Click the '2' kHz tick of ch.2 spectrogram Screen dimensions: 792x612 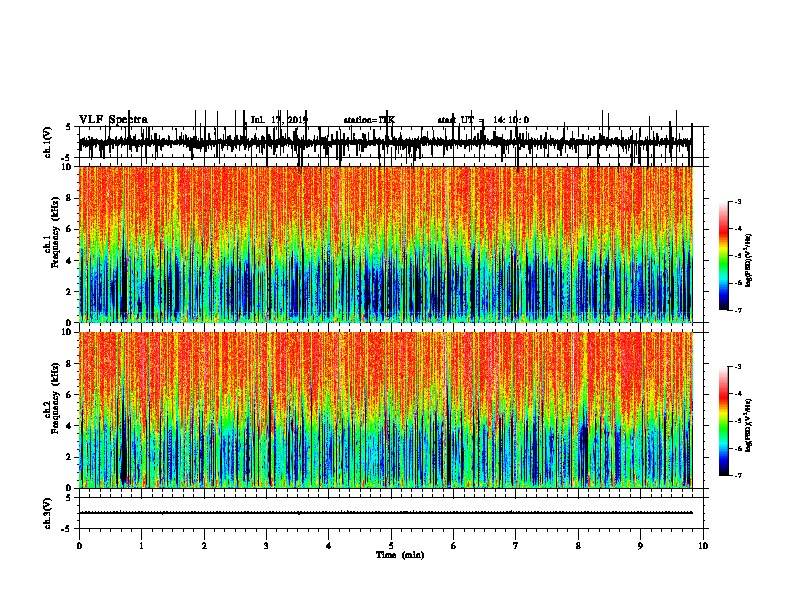click(x=69, y=457)
